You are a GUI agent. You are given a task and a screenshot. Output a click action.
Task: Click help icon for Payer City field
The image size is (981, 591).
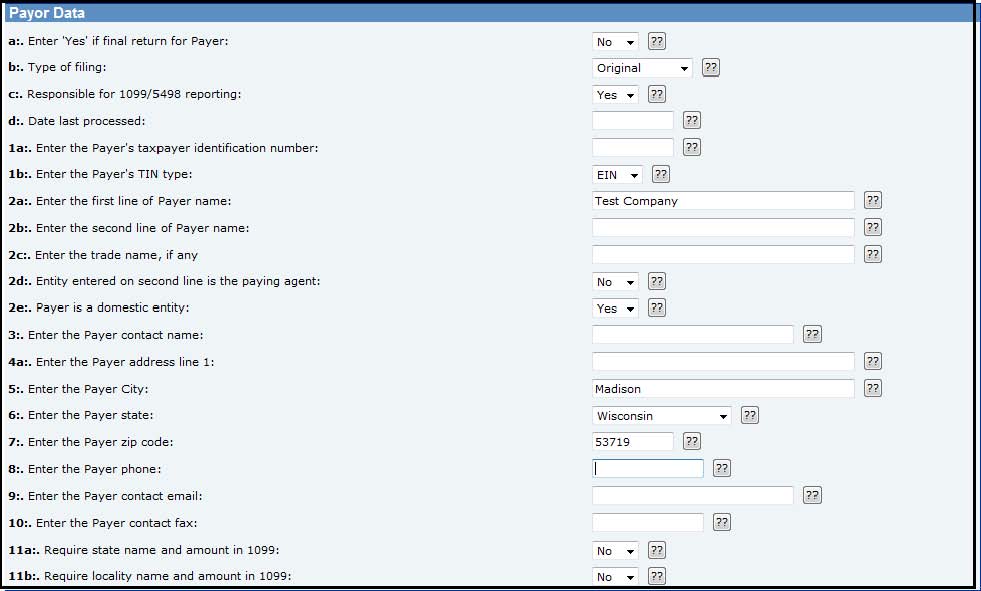coord(873,388)
